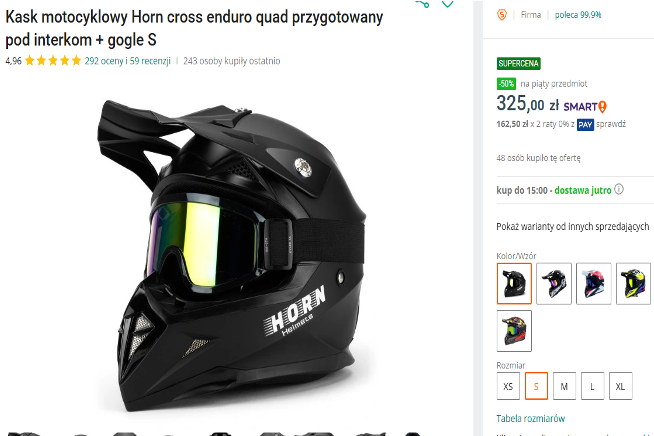Select size XS option

(508, 386)
